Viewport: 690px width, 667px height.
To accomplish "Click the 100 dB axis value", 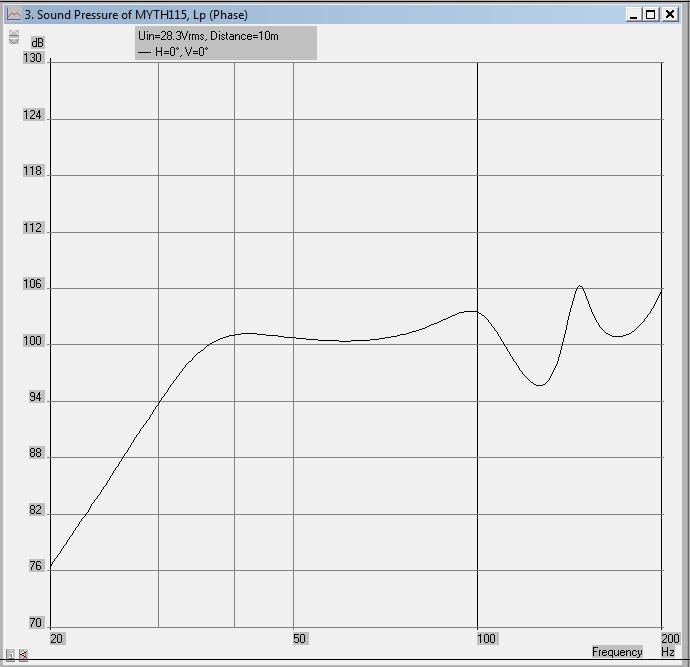I will [32, 341].
